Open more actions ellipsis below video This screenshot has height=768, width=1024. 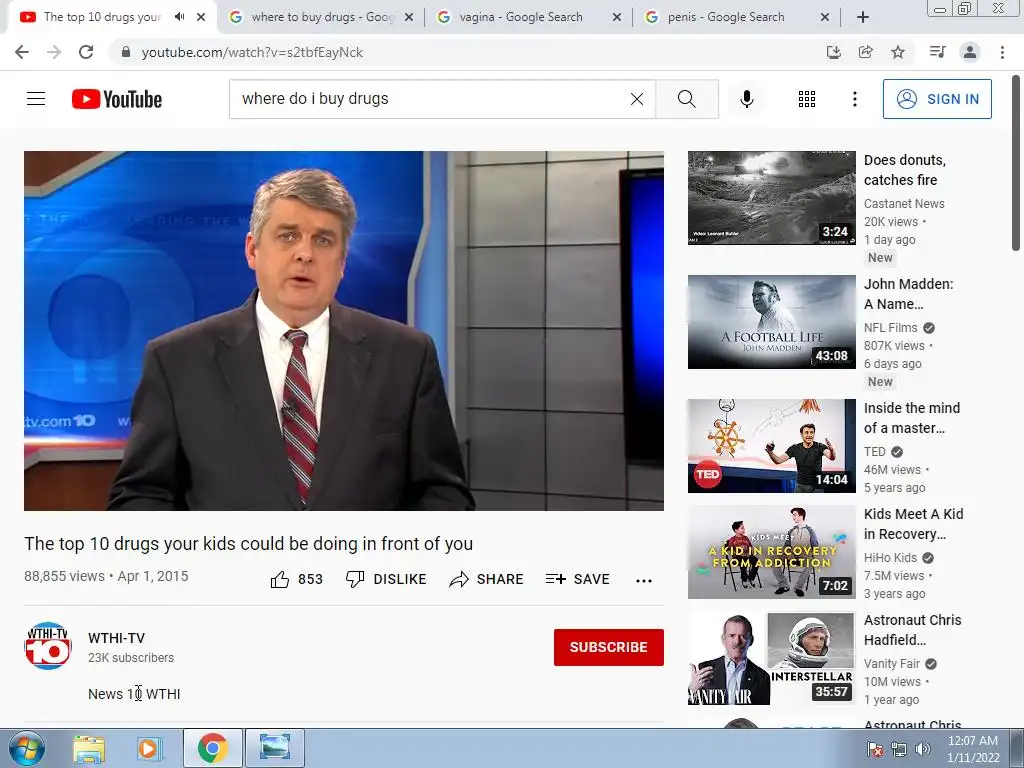point(644,581)
